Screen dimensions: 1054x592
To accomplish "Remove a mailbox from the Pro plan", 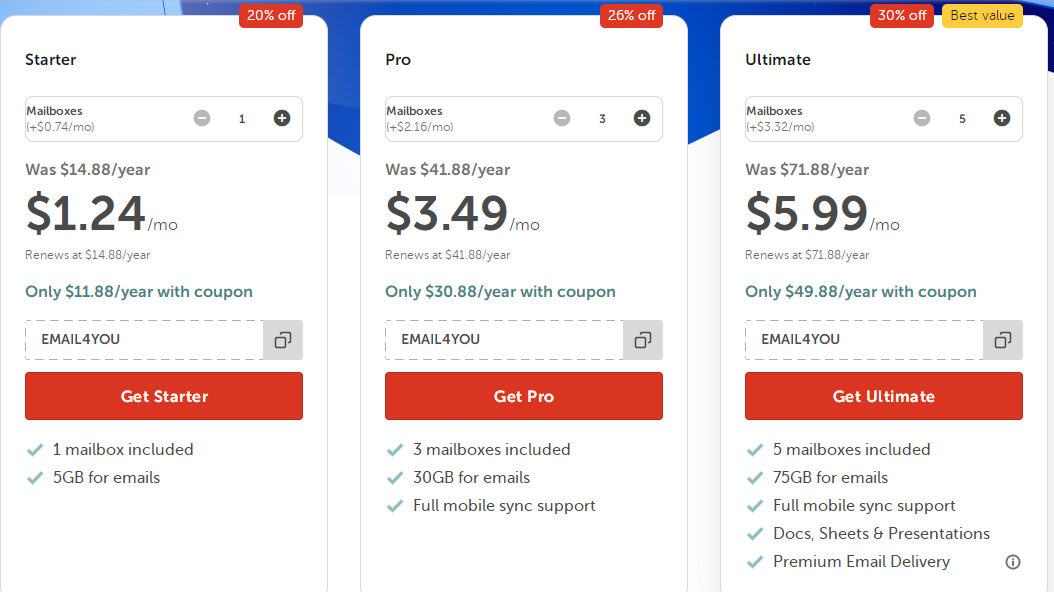I will click(562, 118).
